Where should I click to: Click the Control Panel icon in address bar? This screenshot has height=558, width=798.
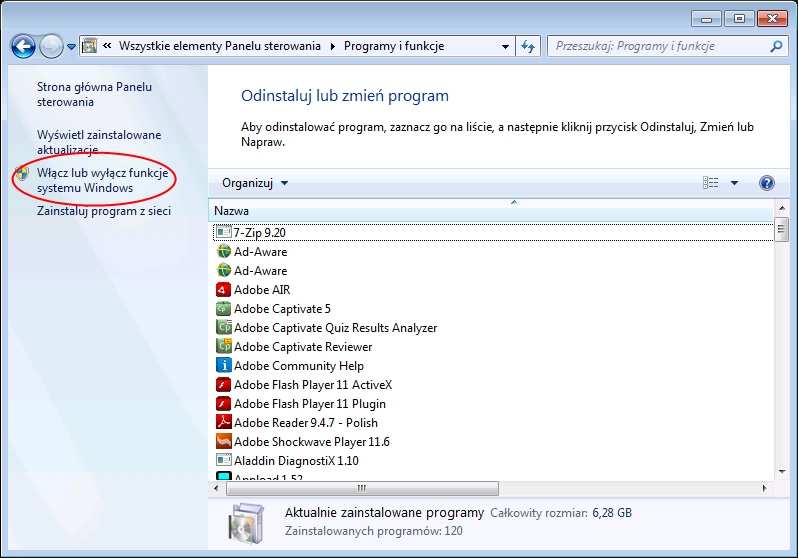coord(90,46)
